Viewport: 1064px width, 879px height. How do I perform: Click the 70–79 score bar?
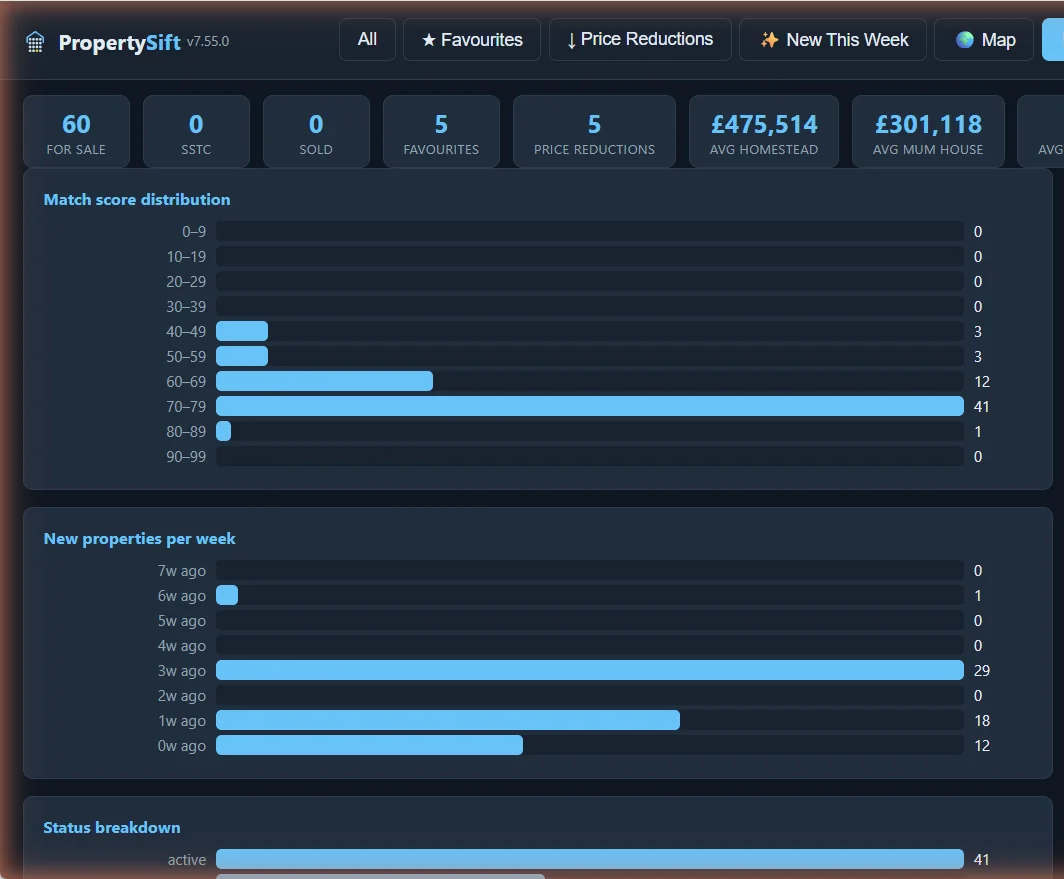click(590, 407)
